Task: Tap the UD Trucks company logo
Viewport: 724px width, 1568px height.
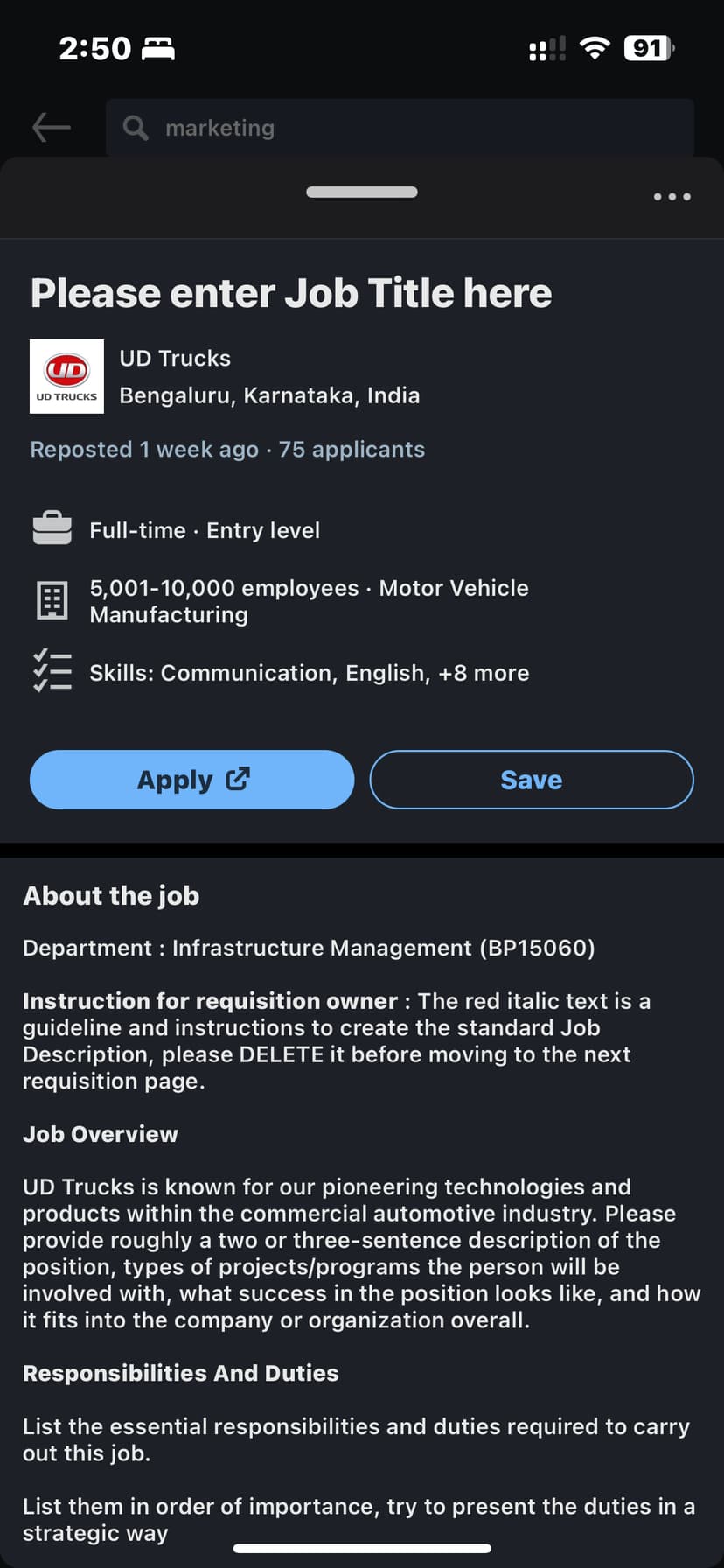Action: 66,376
